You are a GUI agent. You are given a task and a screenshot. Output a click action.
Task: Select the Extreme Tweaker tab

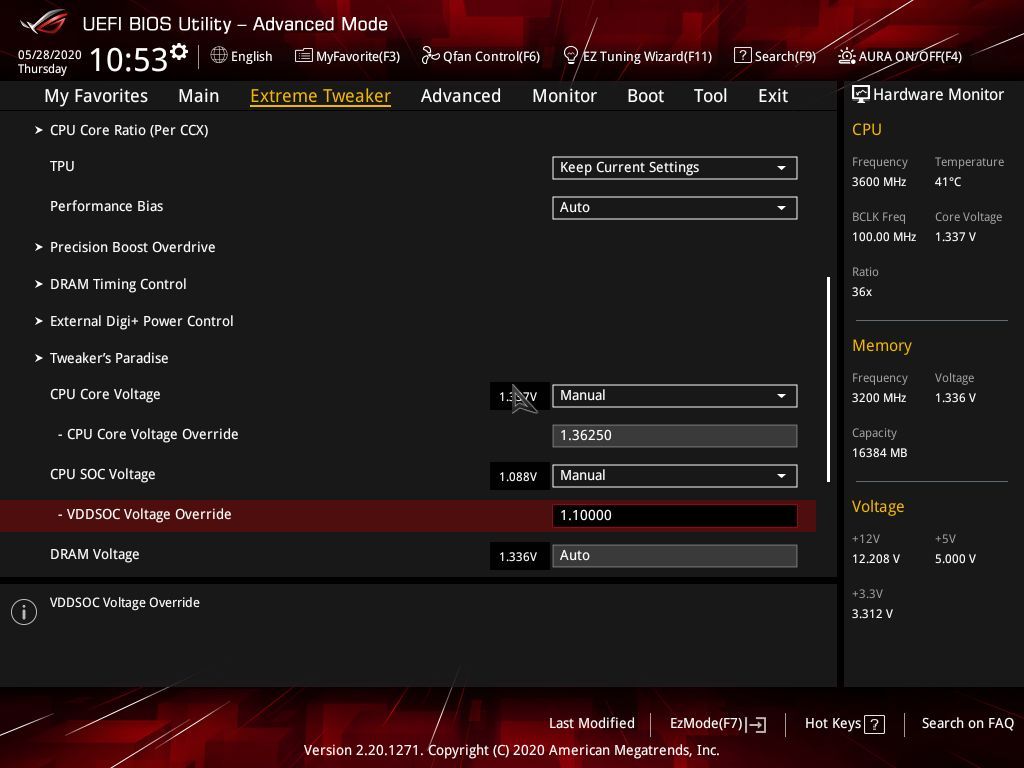pyautogui.click(x=320, y=96)
